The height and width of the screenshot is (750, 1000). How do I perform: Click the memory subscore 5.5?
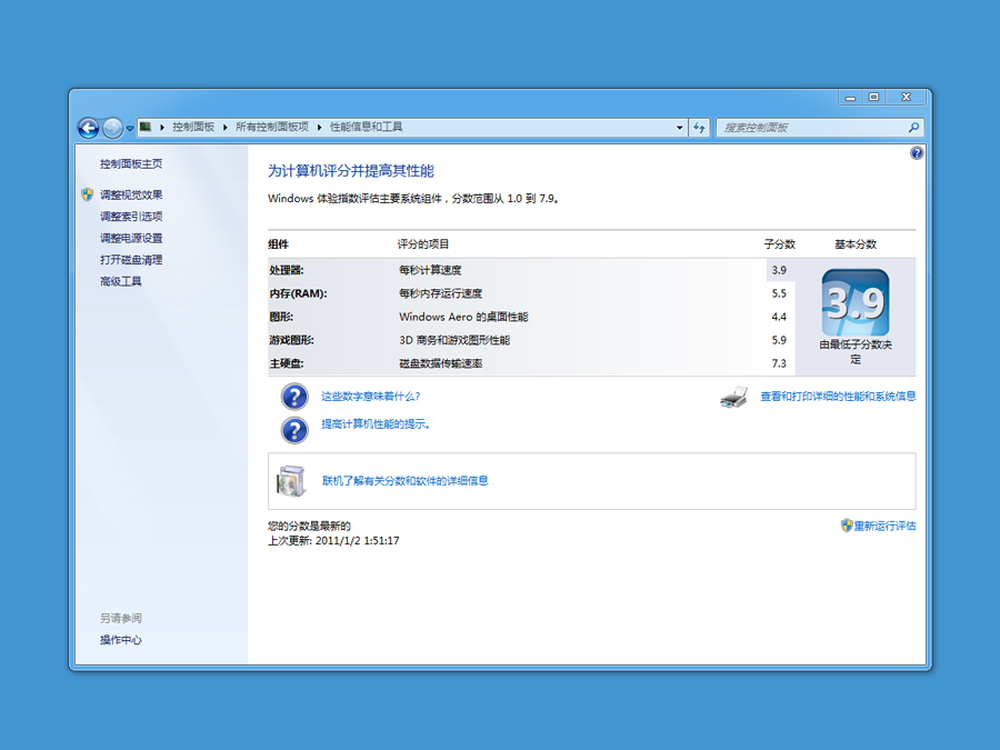click(x=779, y=293)
